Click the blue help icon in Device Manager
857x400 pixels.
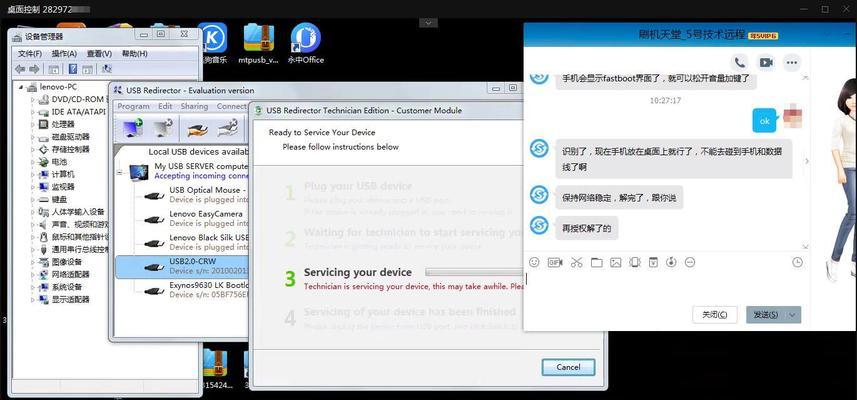click(72, 69)
